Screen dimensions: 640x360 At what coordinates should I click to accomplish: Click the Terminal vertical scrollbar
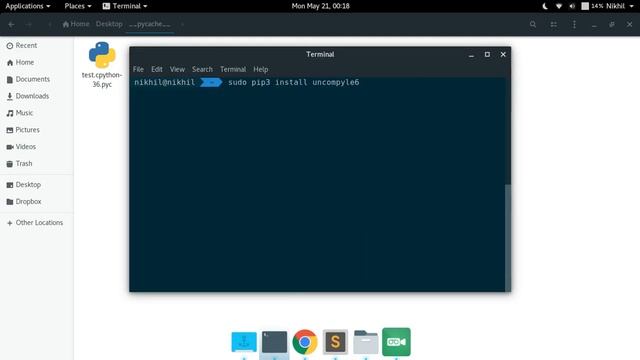508,238
